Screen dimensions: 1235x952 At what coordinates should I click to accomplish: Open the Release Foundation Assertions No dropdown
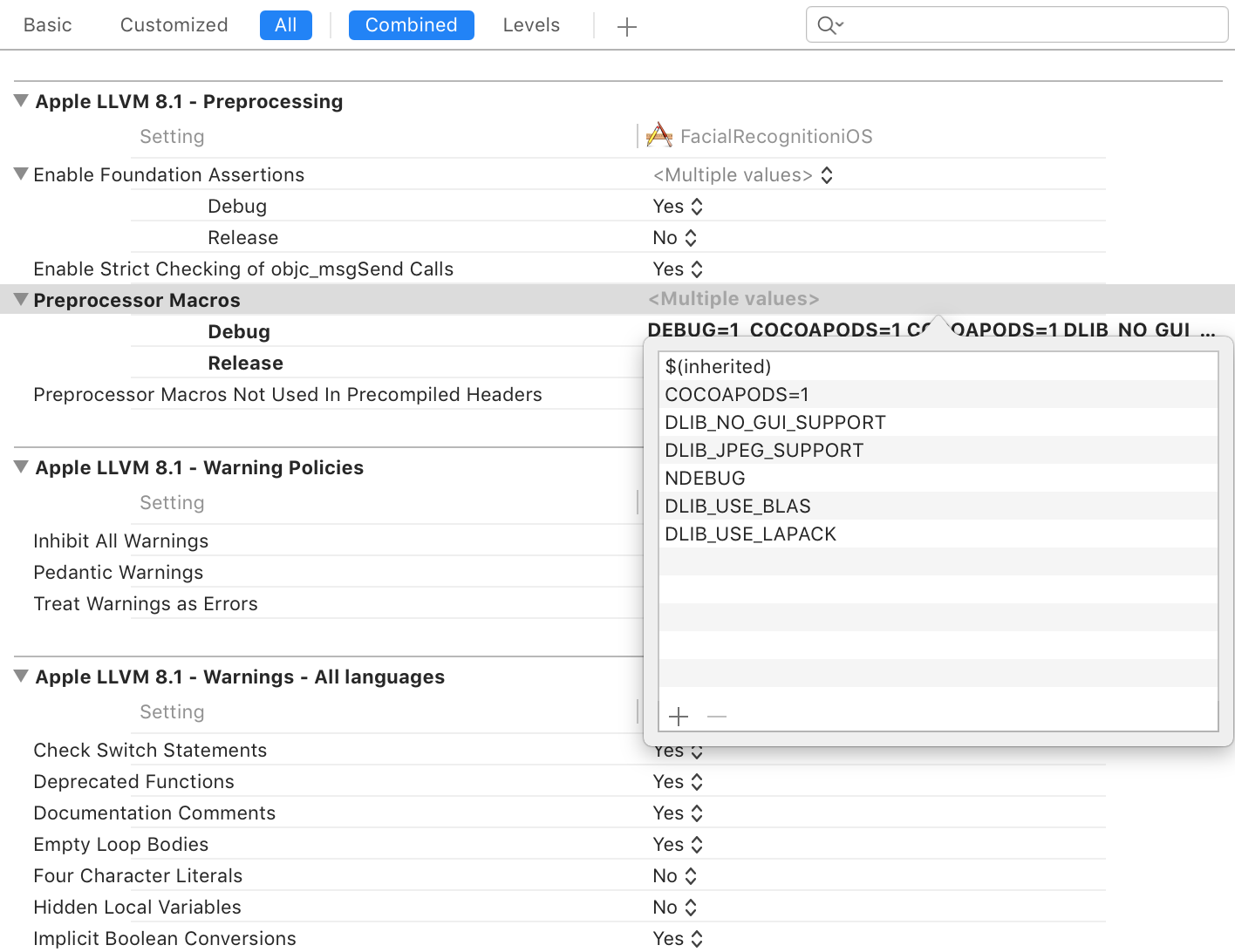(675, 238)
